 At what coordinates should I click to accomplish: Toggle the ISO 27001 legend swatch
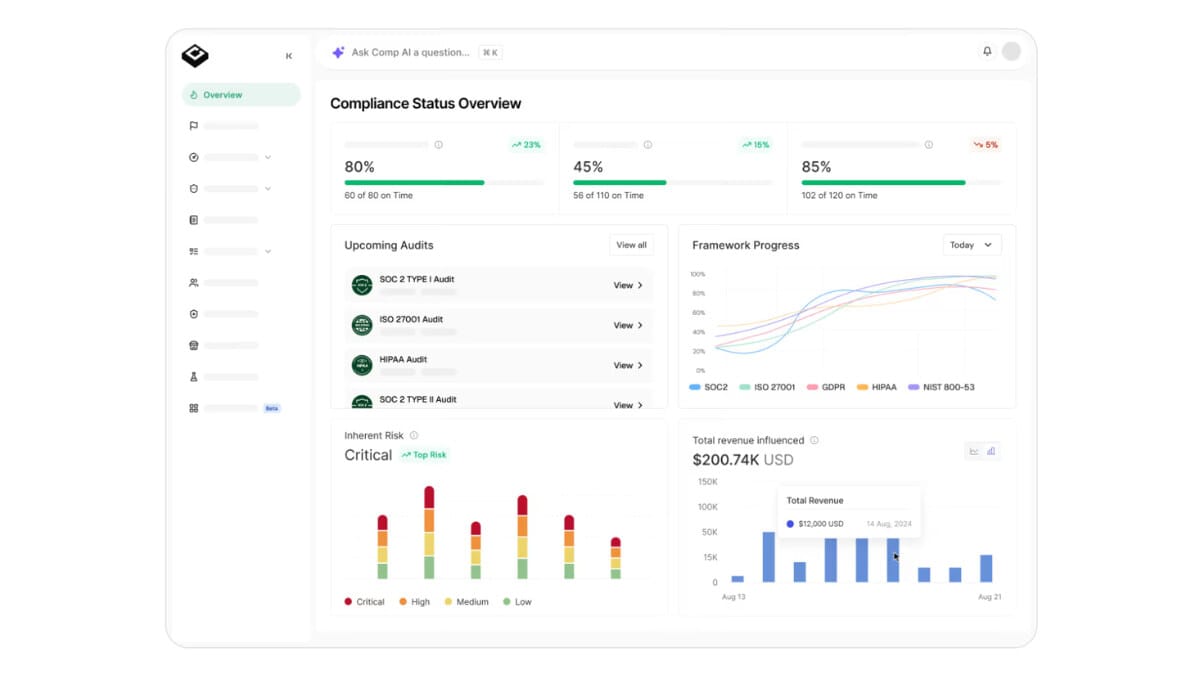click(745, 387)
